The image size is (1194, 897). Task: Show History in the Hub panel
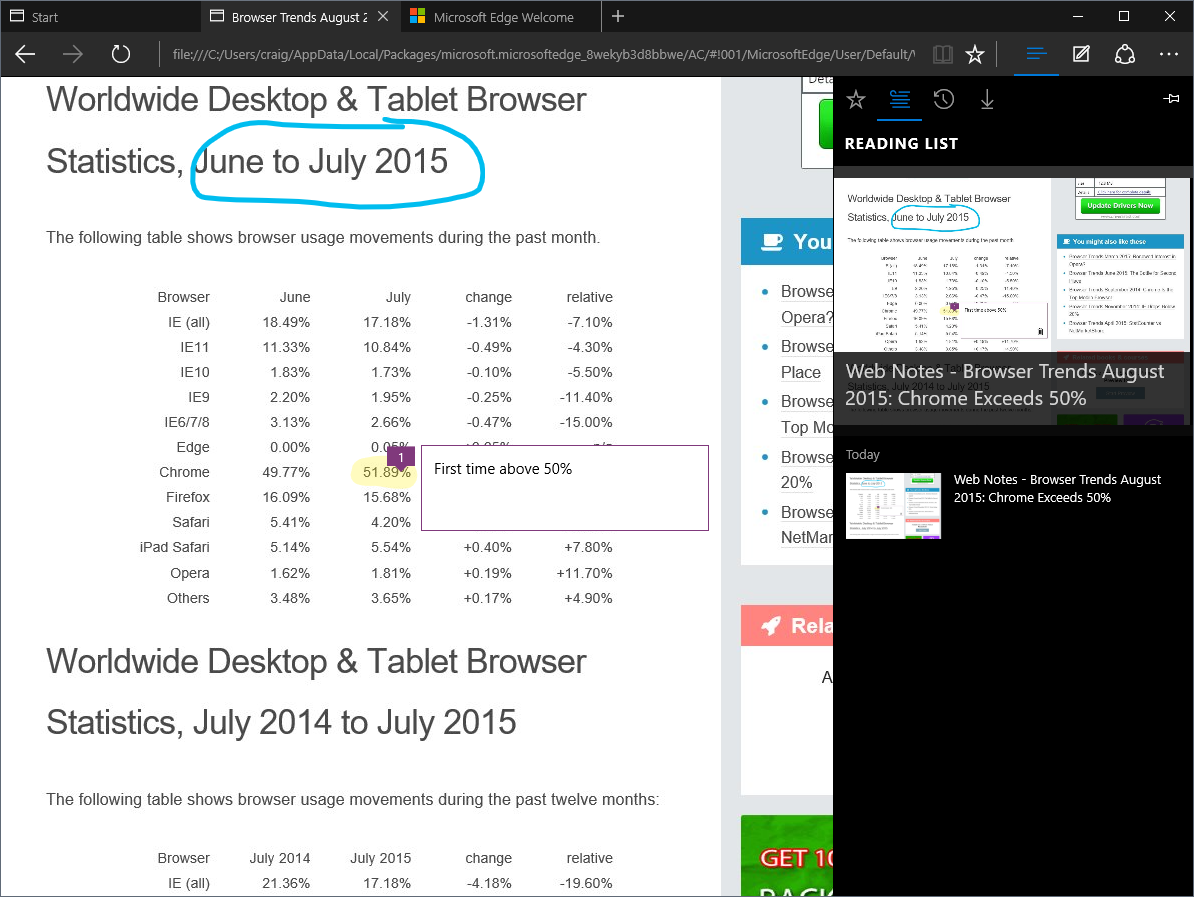943,100
